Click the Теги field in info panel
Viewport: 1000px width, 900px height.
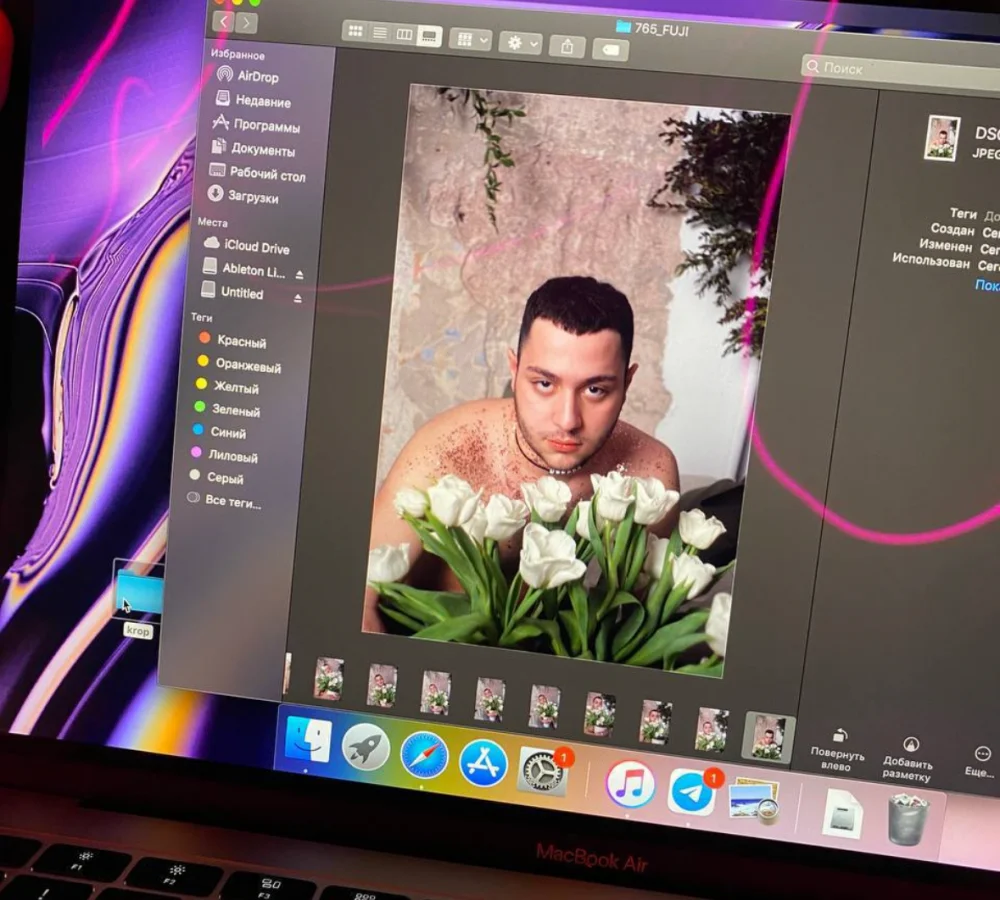click(991, 216)
